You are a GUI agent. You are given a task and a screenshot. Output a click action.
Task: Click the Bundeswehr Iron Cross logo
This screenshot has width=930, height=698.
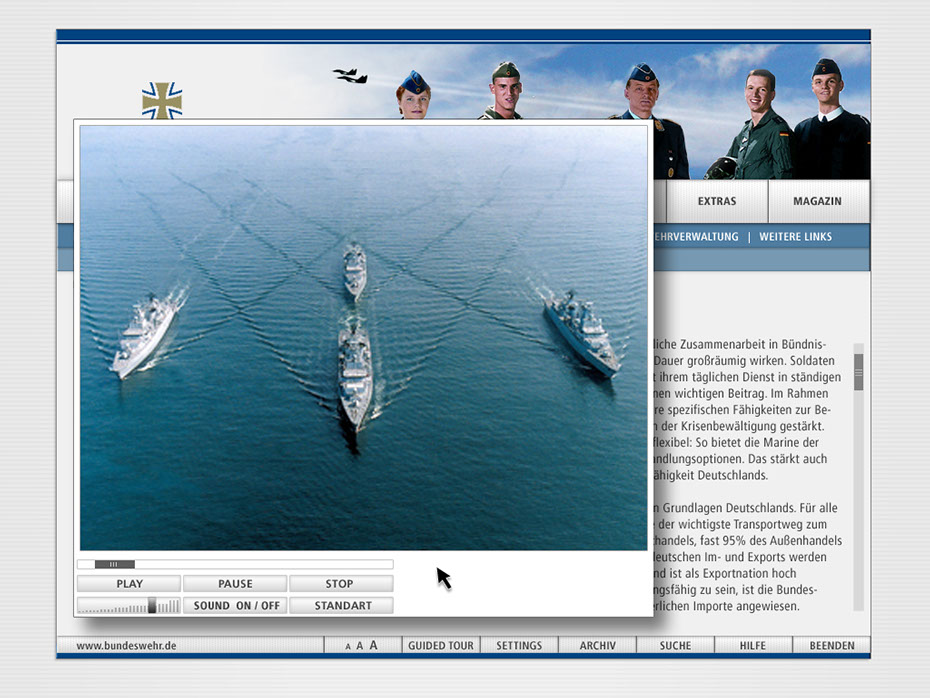click(x=162, y=100)
